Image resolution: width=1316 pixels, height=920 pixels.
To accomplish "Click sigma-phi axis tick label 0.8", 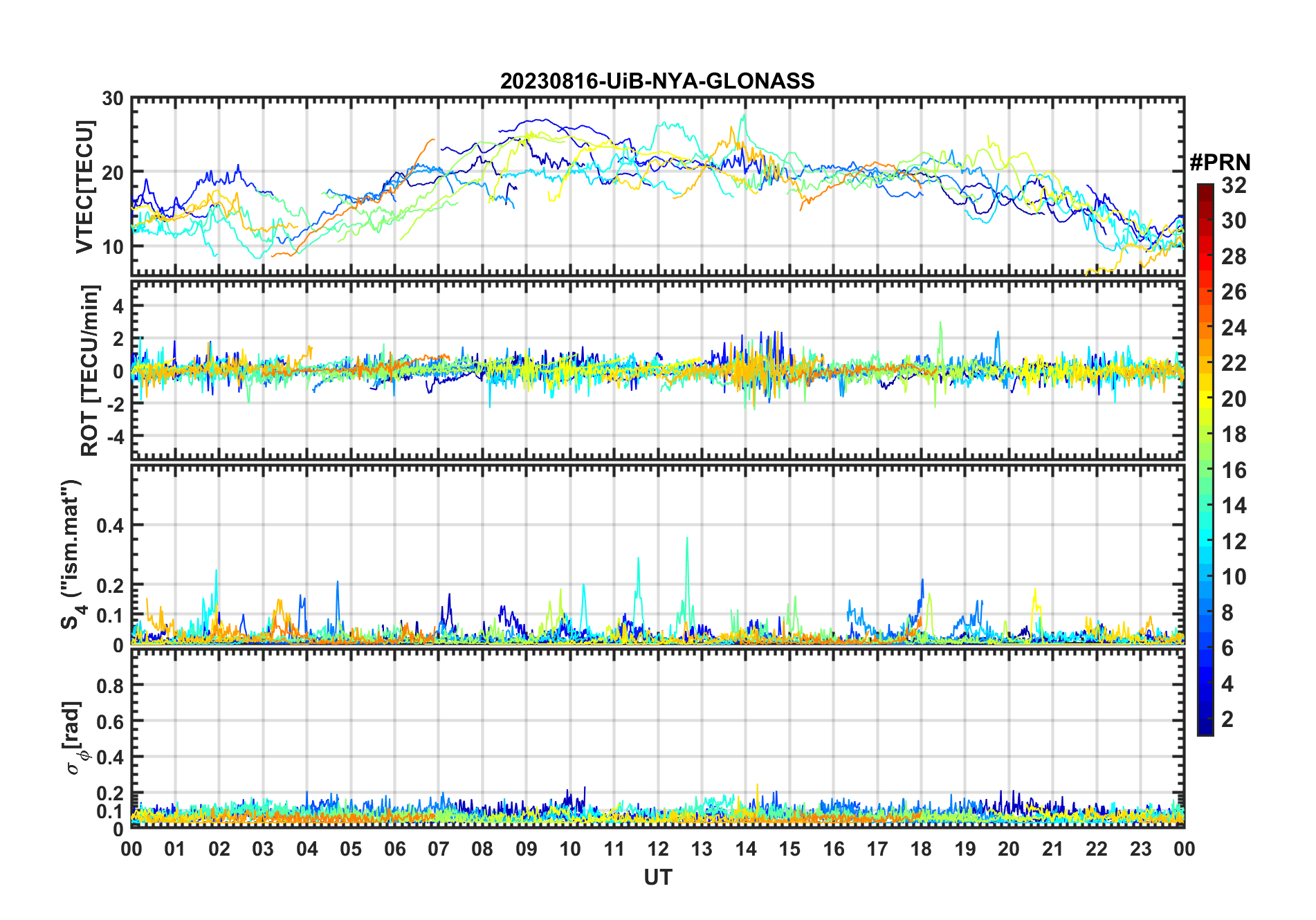I will coord(111,686).
